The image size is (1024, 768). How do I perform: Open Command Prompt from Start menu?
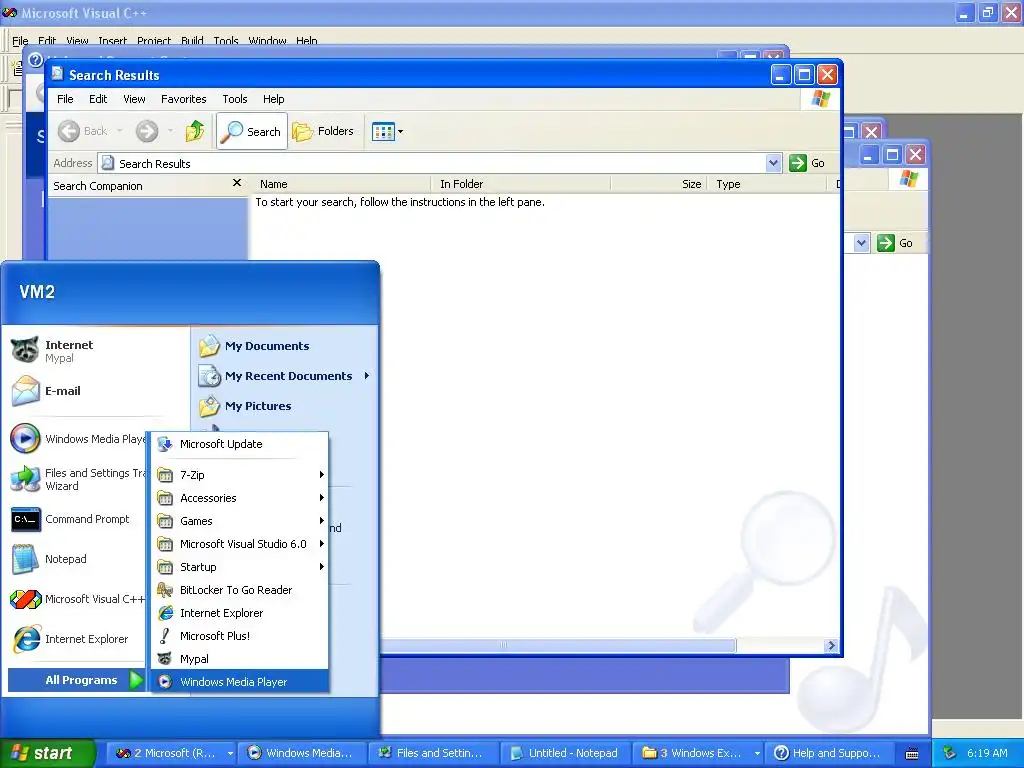pyautogui.click(x=78, y=519)
